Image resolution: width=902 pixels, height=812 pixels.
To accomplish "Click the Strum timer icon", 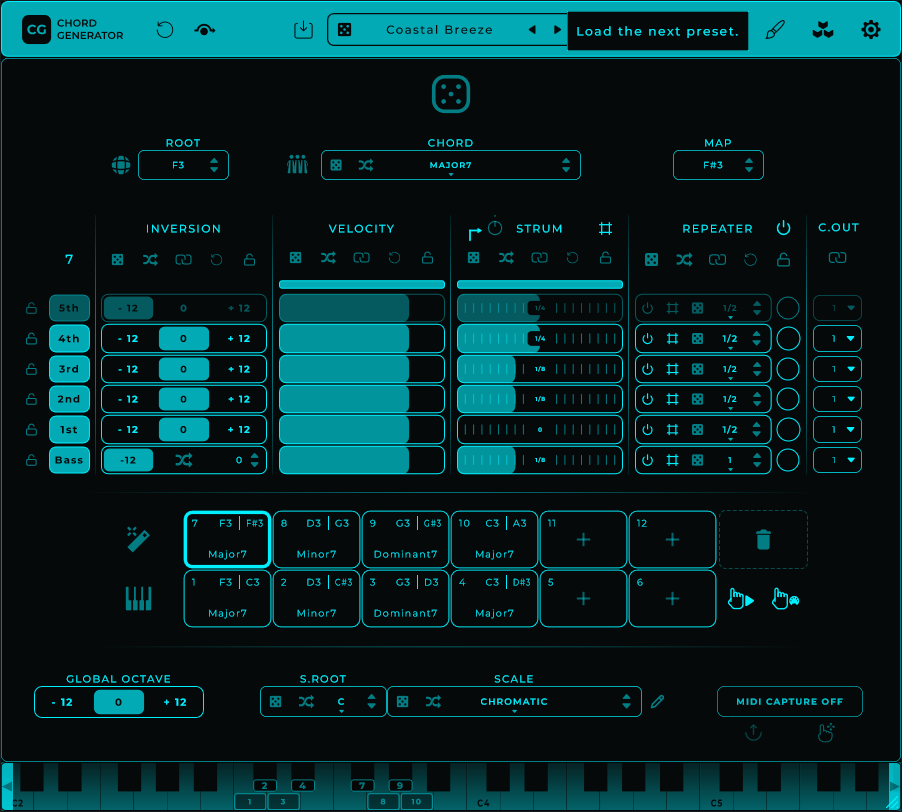I will pos(495,228).
